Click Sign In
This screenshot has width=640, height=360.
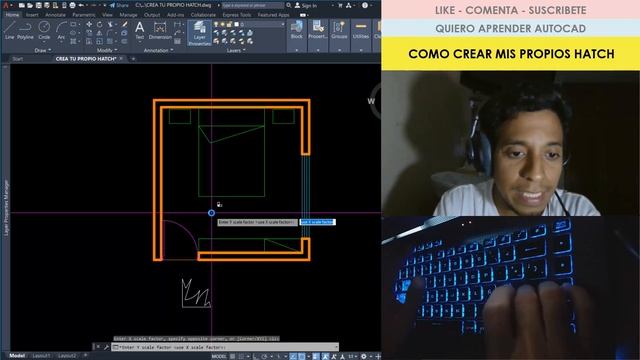click(306, 5)
